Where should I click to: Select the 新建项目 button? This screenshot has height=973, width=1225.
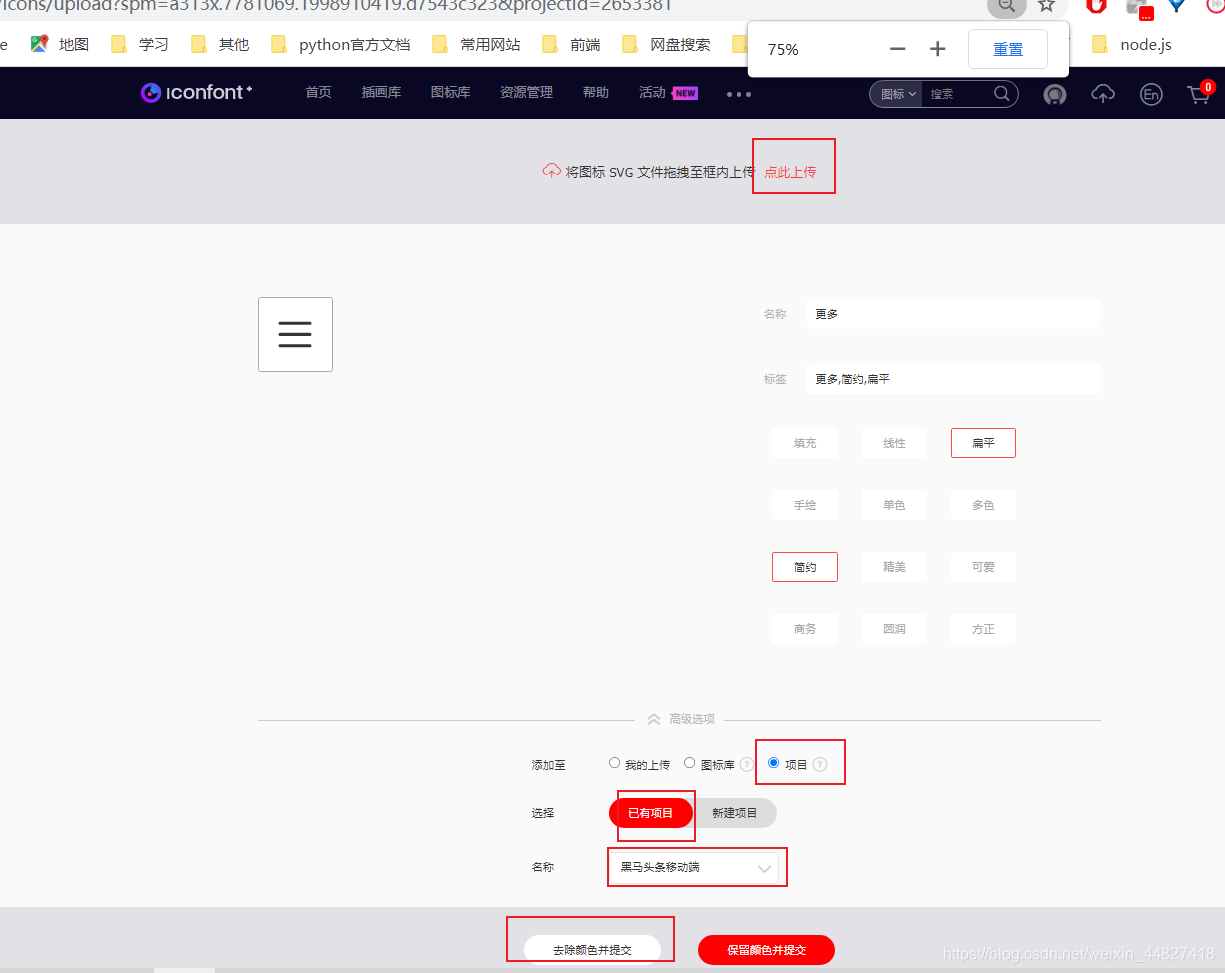pyautogui.click(x=735, y=813)
